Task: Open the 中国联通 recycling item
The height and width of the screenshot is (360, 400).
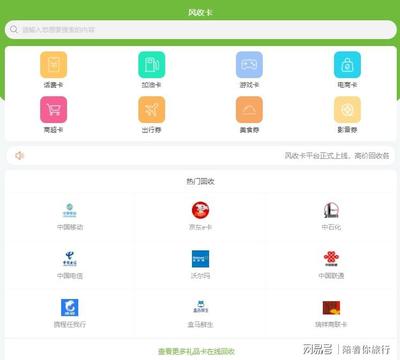Action: (x=331, y=265)
